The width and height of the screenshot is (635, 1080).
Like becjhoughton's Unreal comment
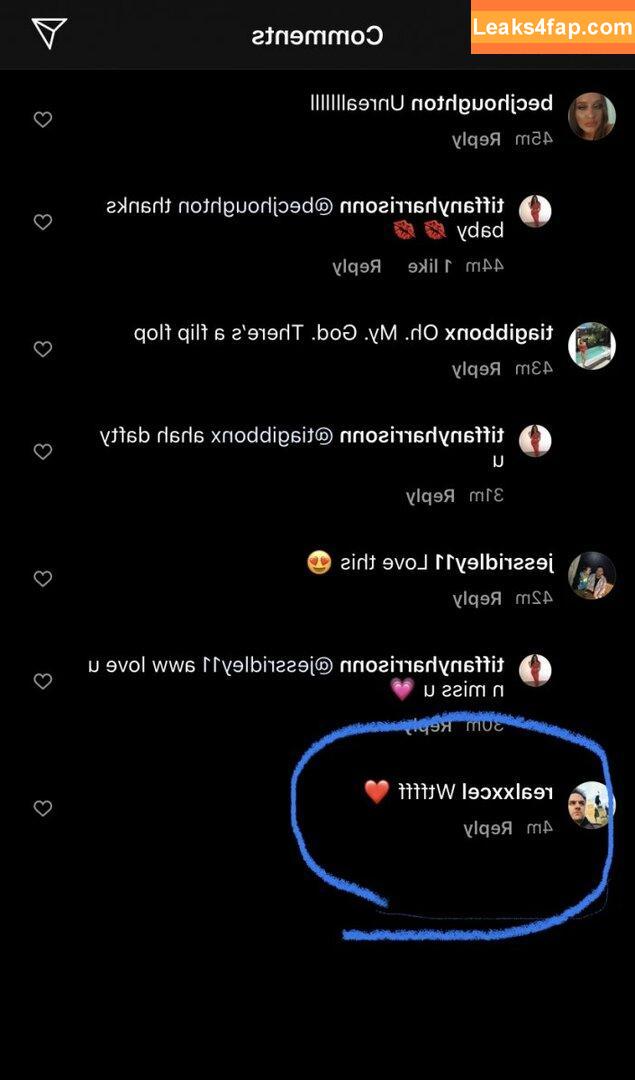point(43,120)
